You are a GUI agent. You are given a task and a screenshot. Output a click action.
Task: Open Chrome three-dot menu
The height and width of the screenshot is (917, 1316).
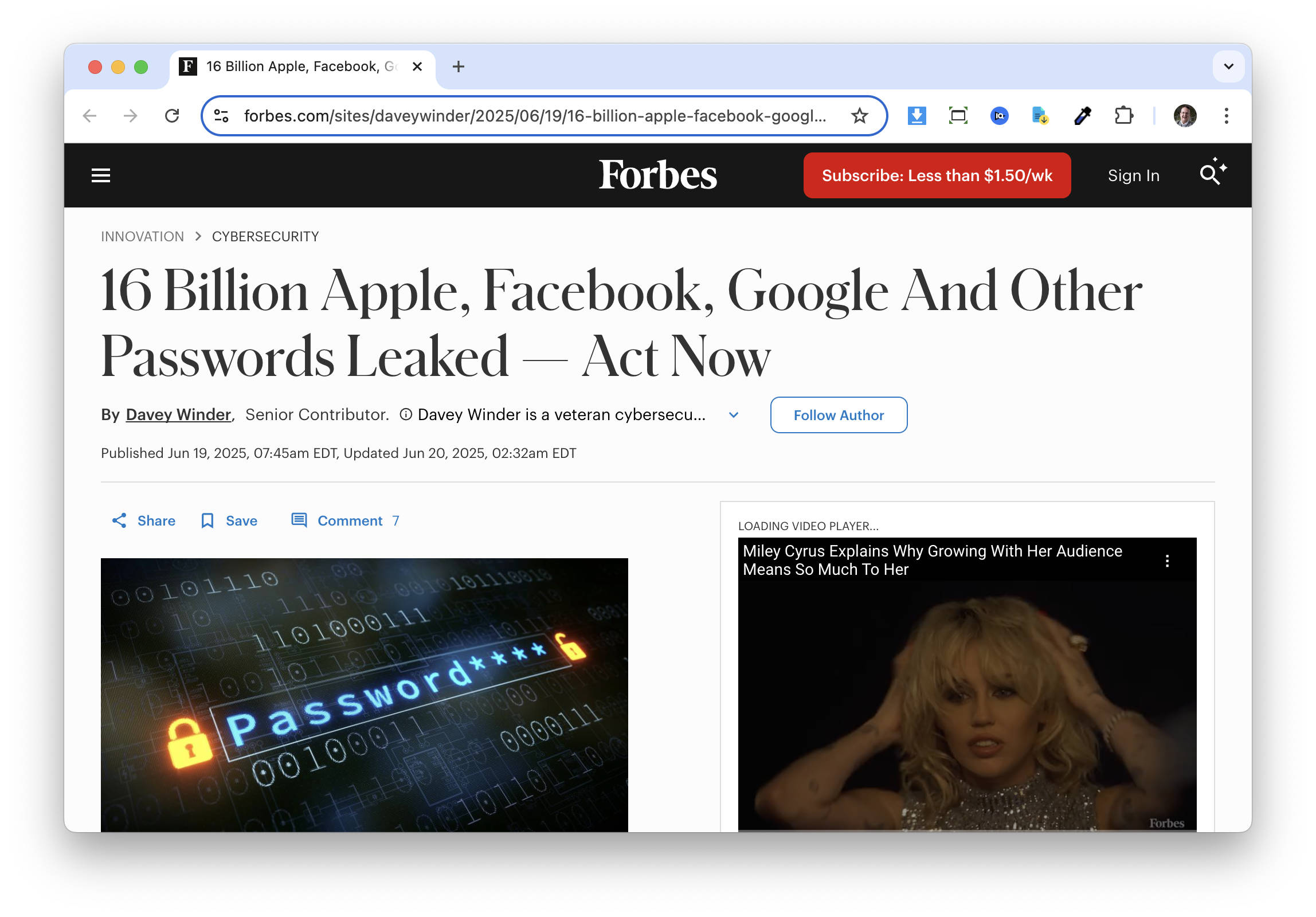(1226, 116)
